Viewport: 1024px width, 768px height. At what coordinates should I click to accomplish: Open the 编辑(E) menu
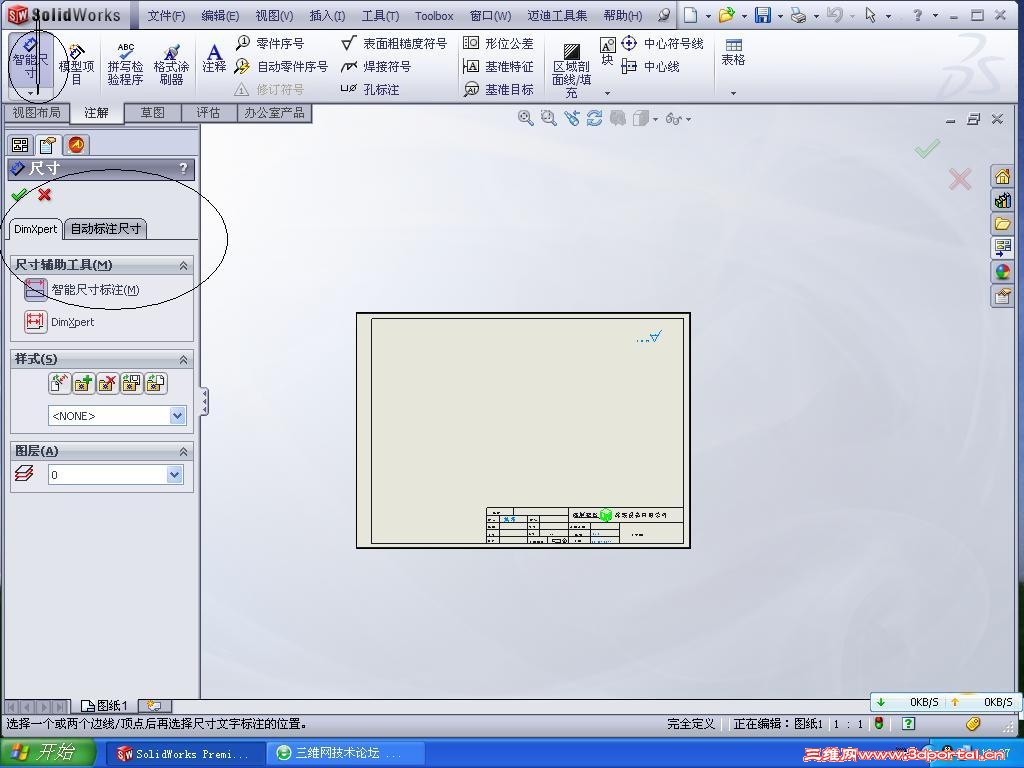click(x=220, y=15)
